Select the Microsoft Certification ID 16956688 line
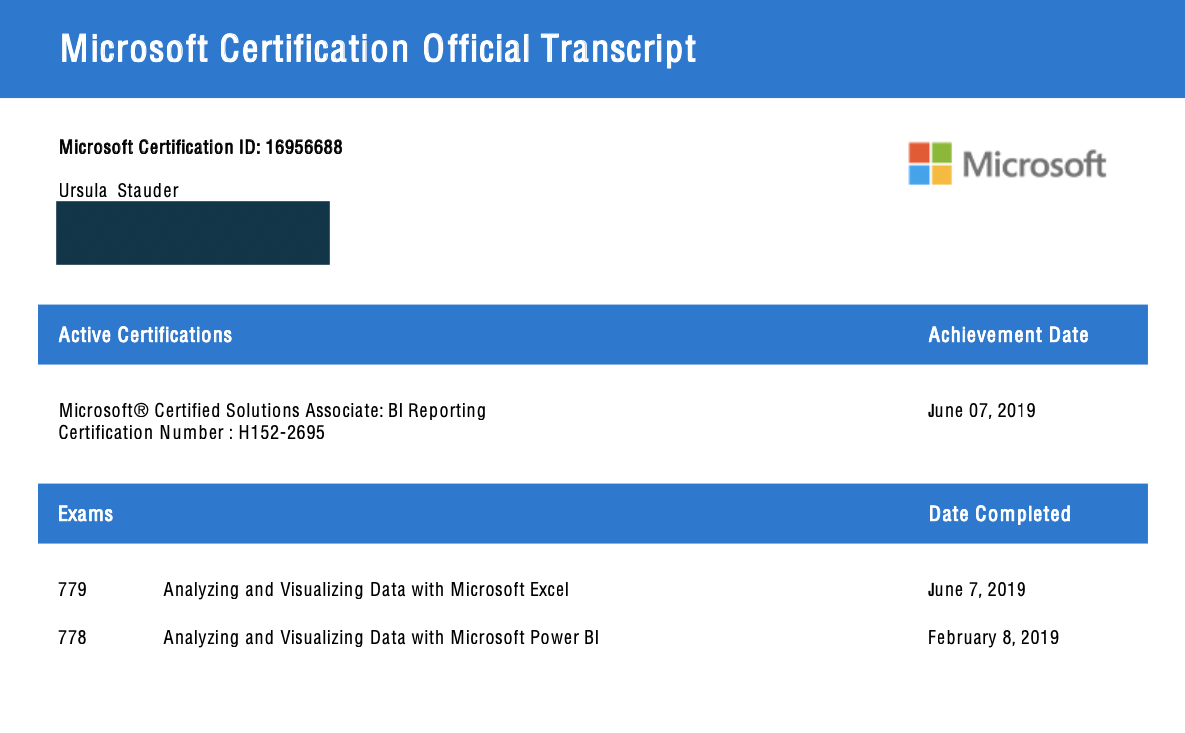 pos(200,148)
